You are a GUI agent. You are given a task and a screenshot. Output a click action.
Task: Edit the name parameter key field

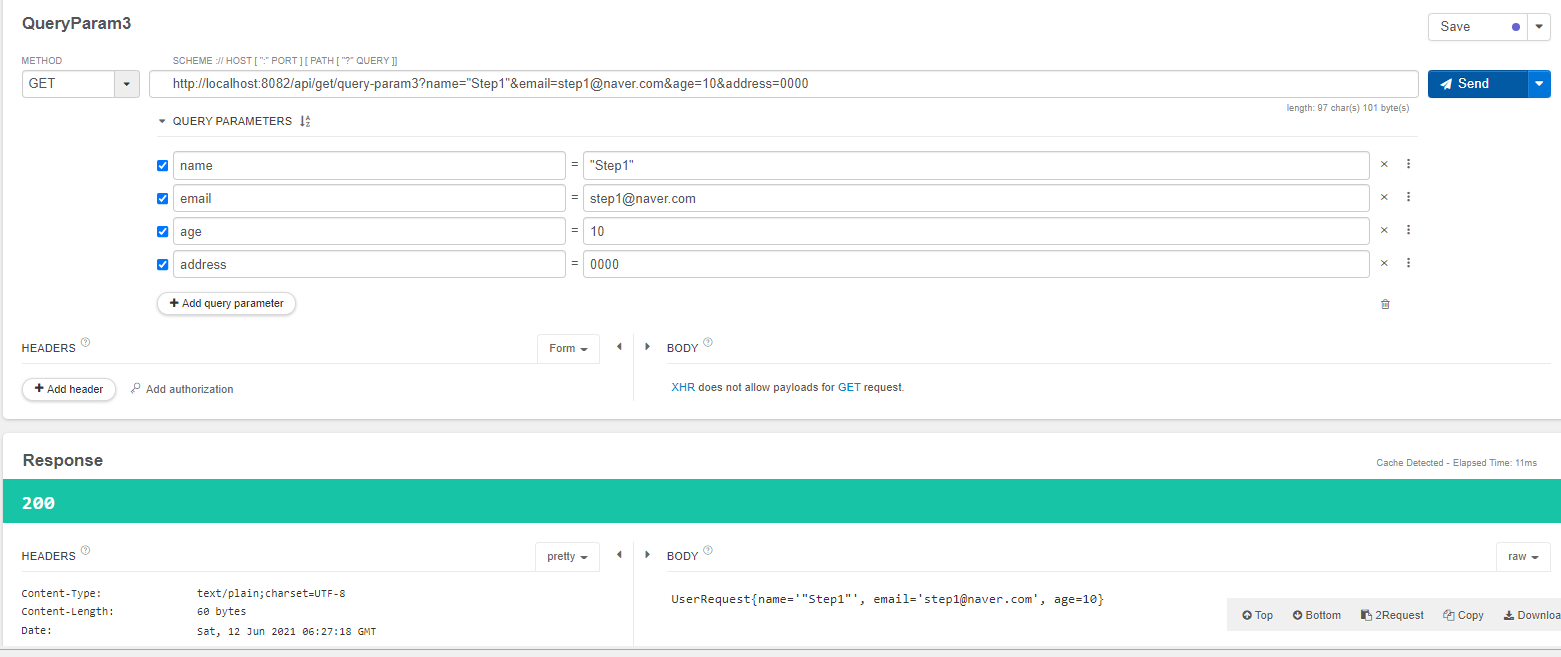point(369,165)
